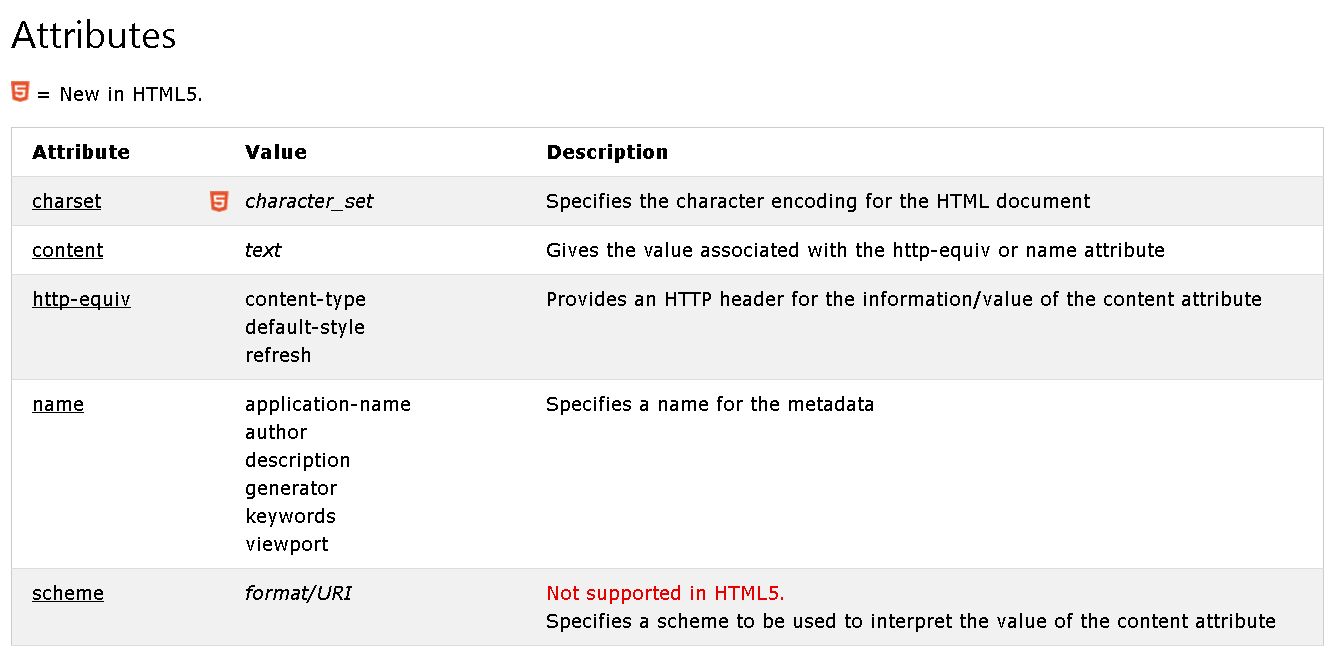This screenshot has width=1328, height=650.
Task: Click the application-name value
Action: click(328, 404)
